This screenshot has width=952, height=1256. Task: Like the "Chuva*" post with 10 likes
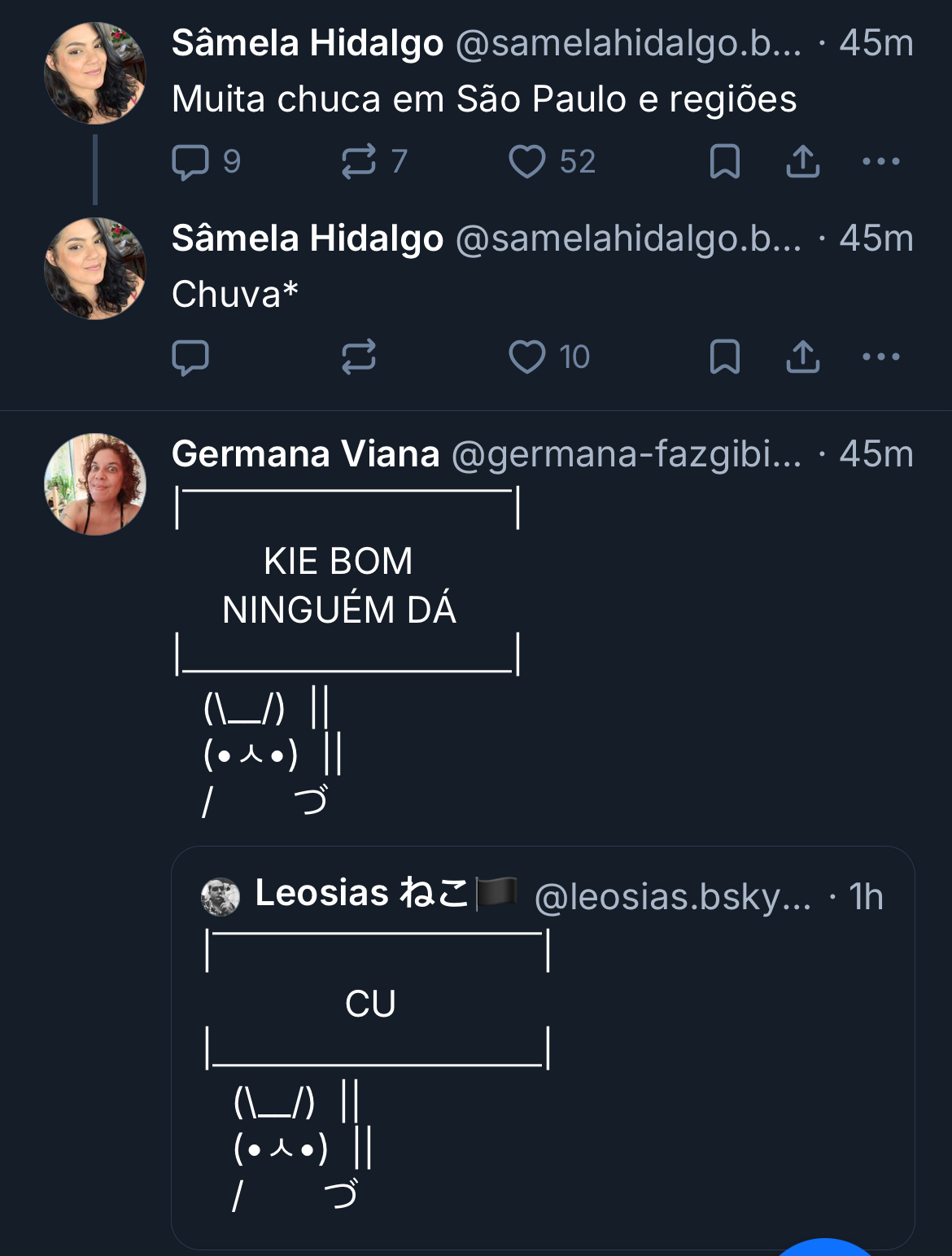pyautogui.click(x=527, y=357)
